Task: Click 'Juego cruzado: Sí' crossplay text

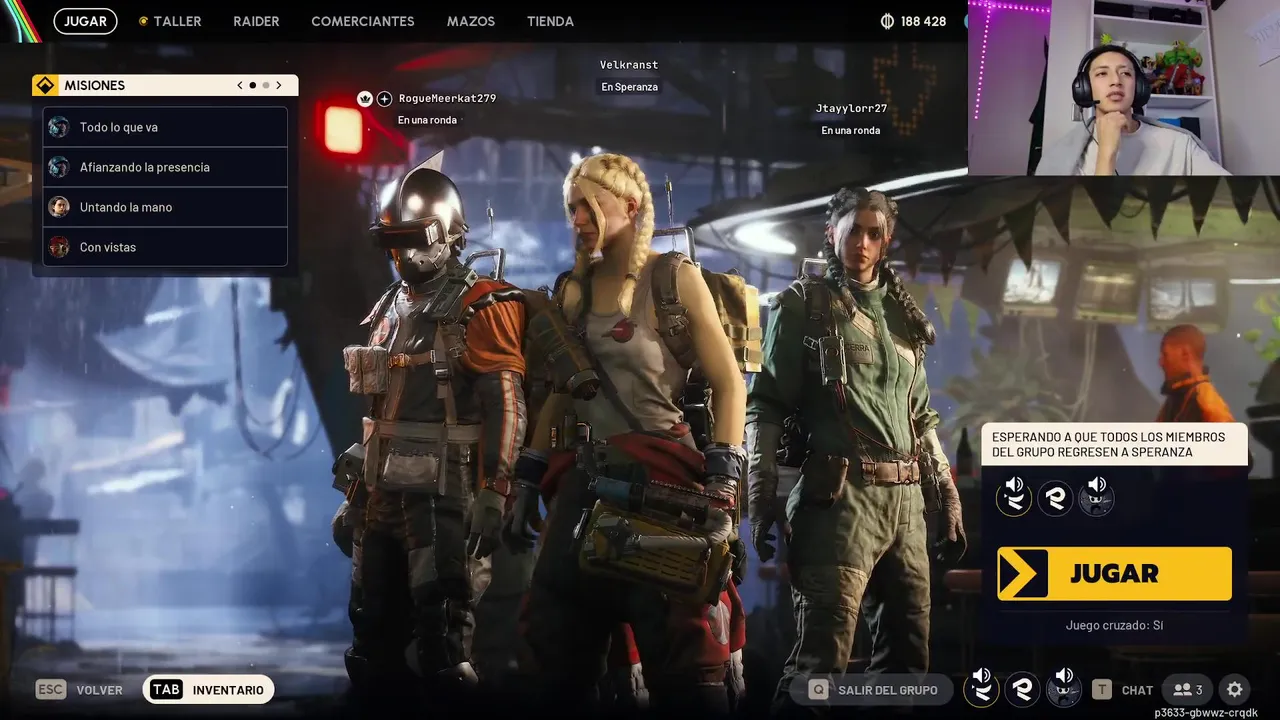Action: click(x=1114, y=625)
